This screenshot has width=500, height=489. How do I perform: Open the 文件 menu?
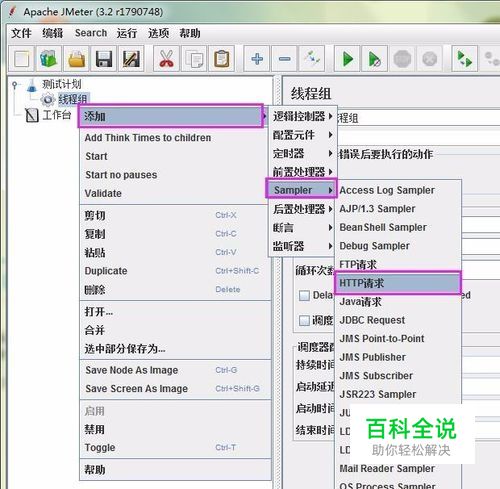(21, 33)
